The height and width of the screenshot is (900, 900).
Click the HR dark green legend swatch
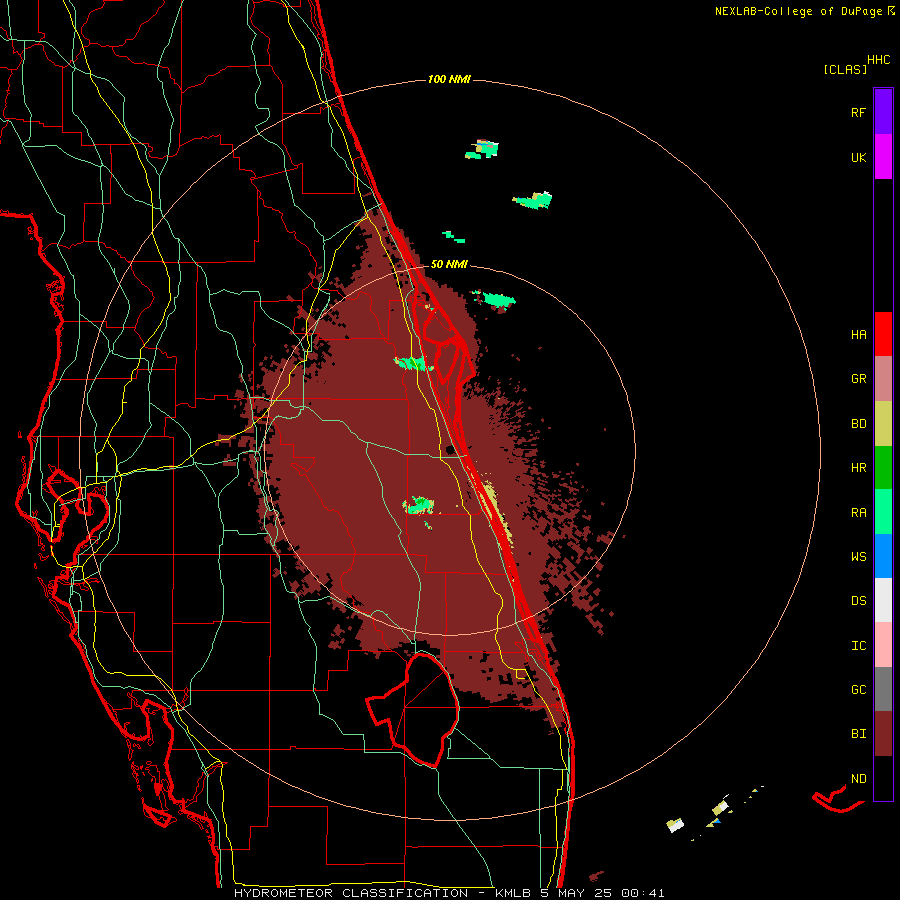tap(883, 468)
